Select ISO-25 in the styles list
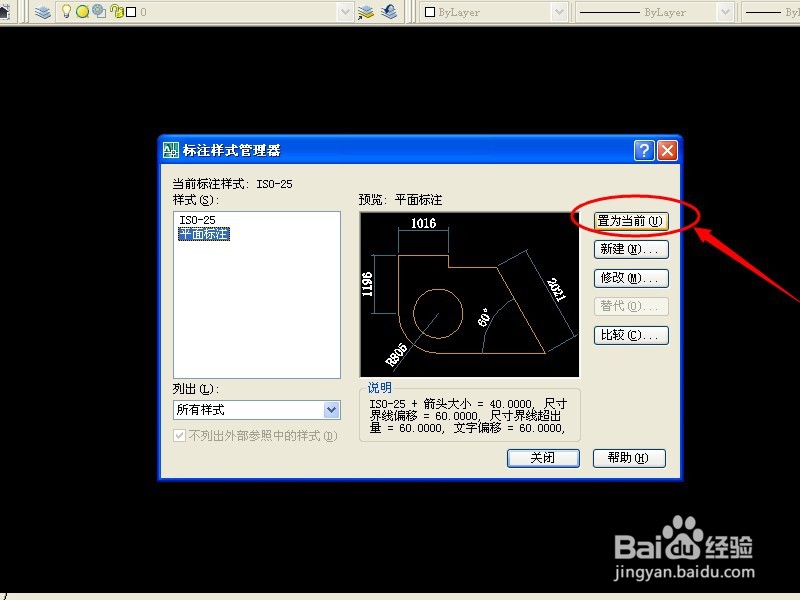This screenshot has height=600, width=800. 197,220
